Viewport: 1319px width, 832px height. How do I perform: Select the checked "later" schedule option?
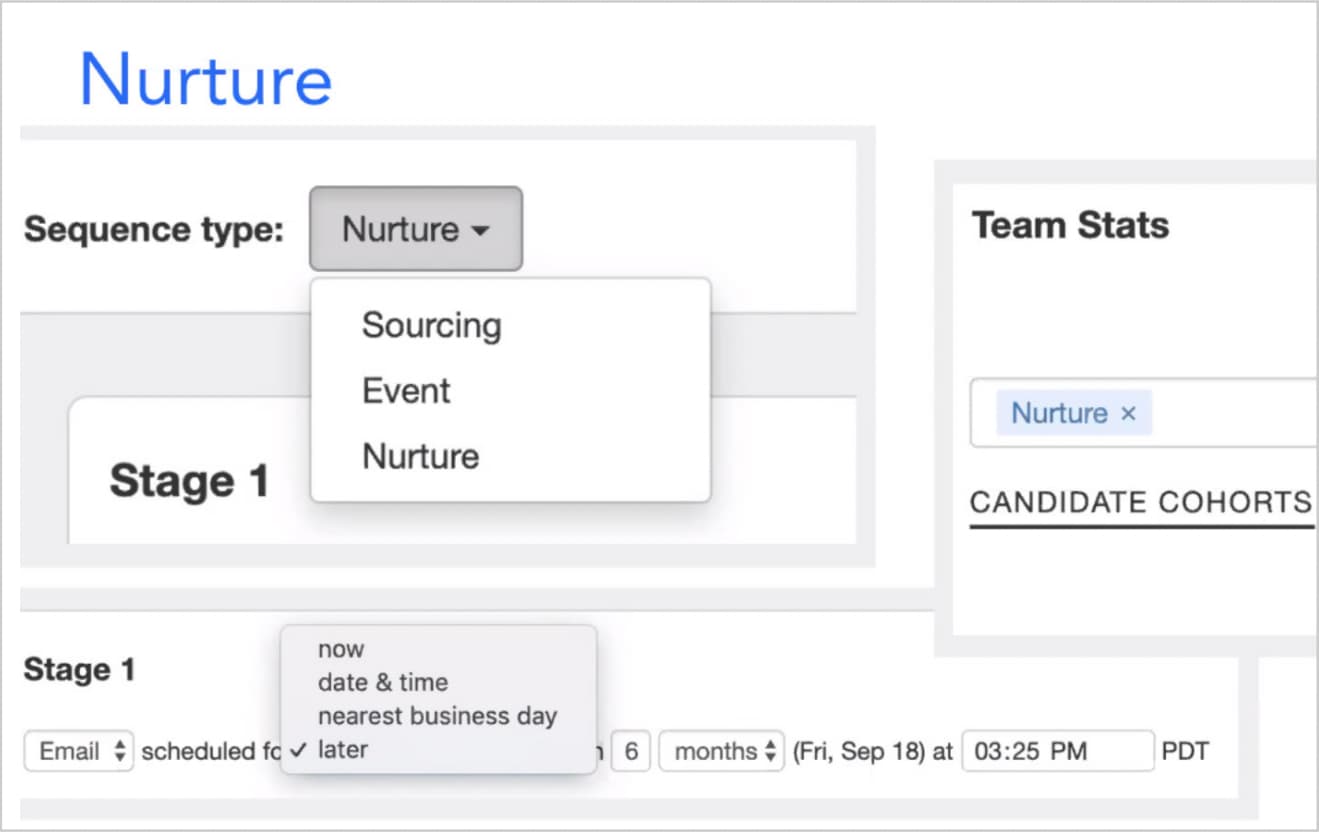342,750
